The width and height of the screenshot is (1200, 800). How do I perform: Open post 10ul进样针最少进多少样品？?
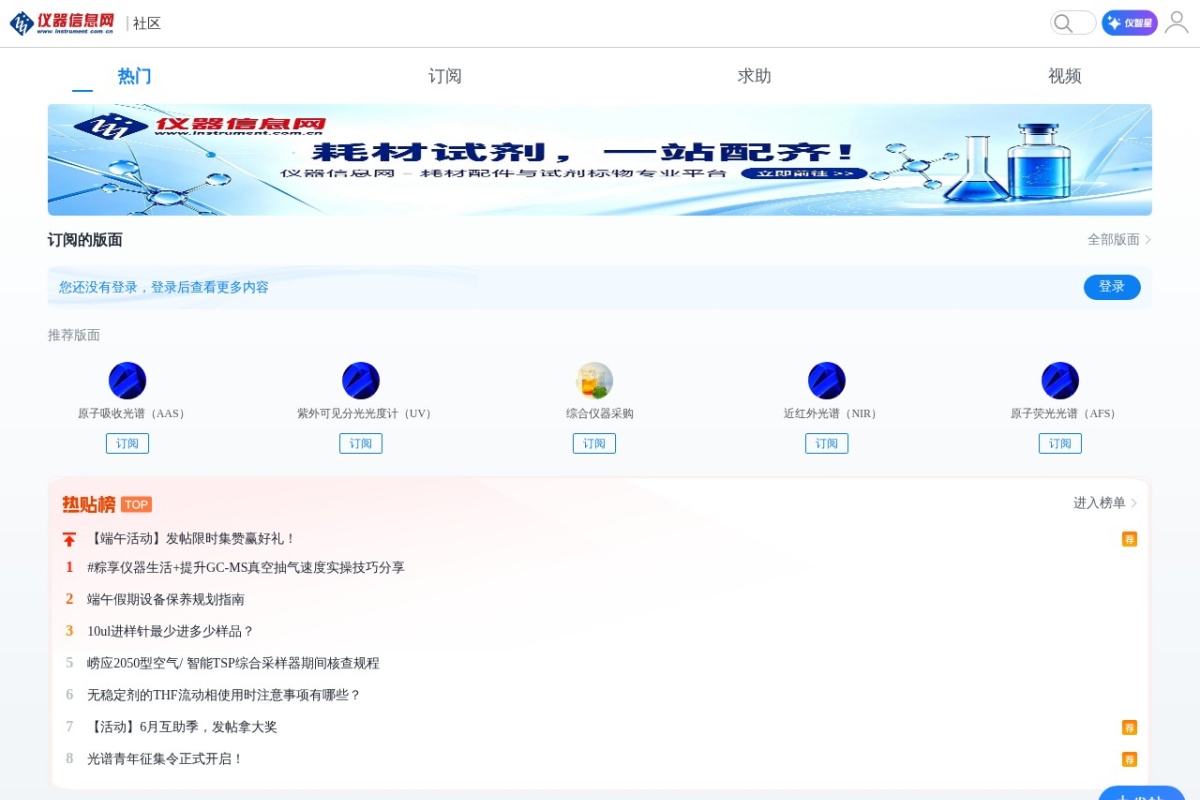(171, 631)
